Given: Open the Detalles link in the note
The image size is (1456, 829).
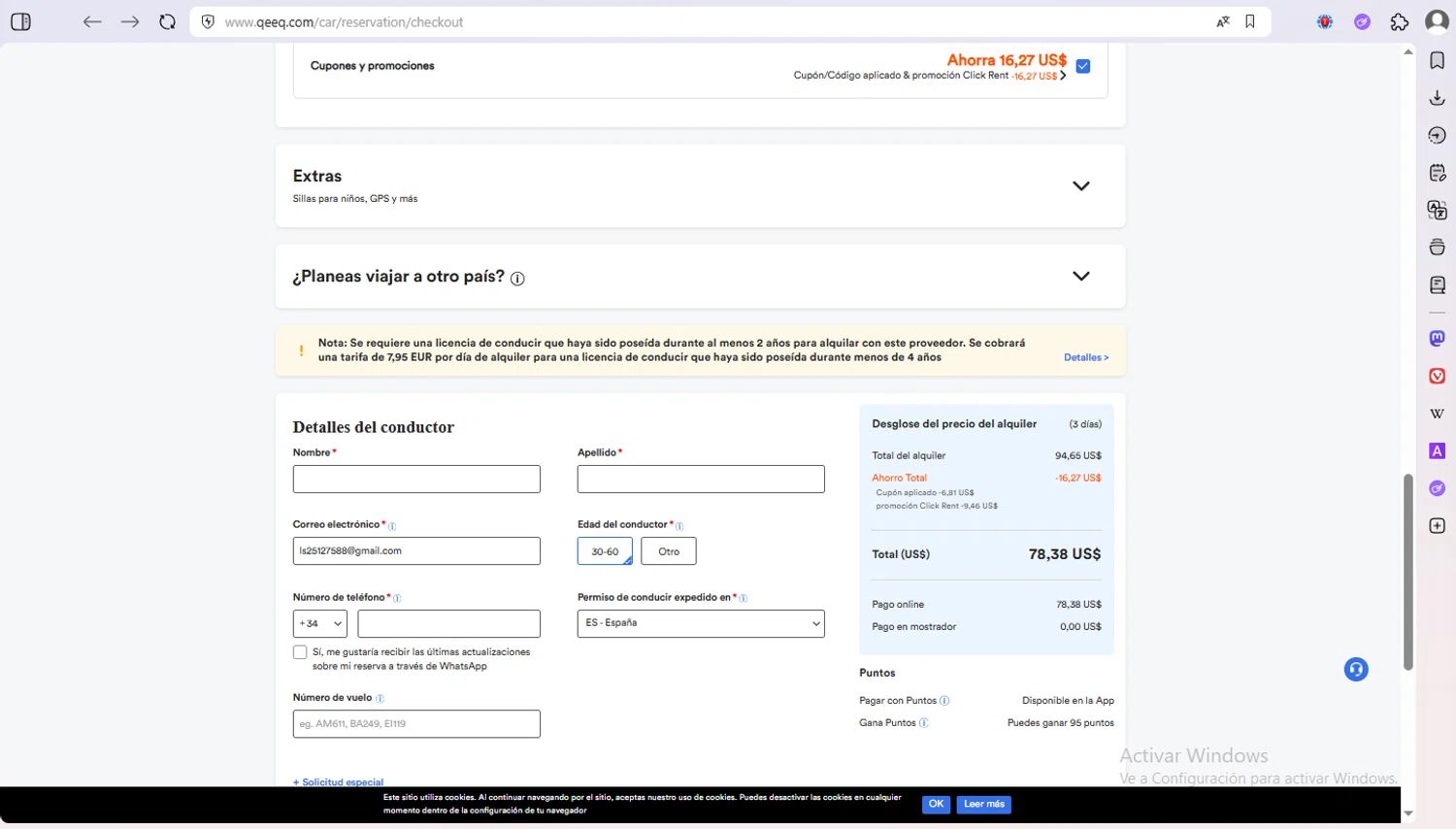Looking at the screenshot, I should pos(1086,357).
